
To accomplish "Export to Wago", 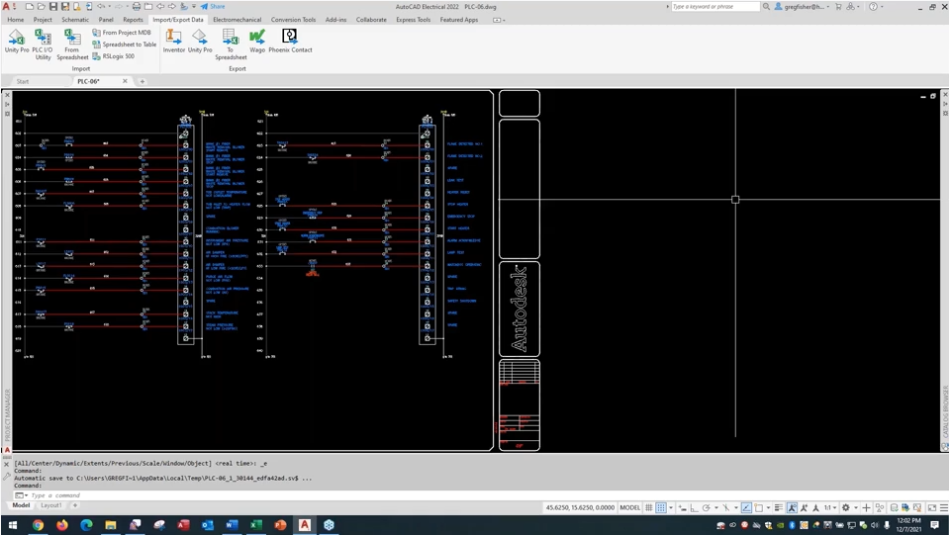I will pos(257,41).
